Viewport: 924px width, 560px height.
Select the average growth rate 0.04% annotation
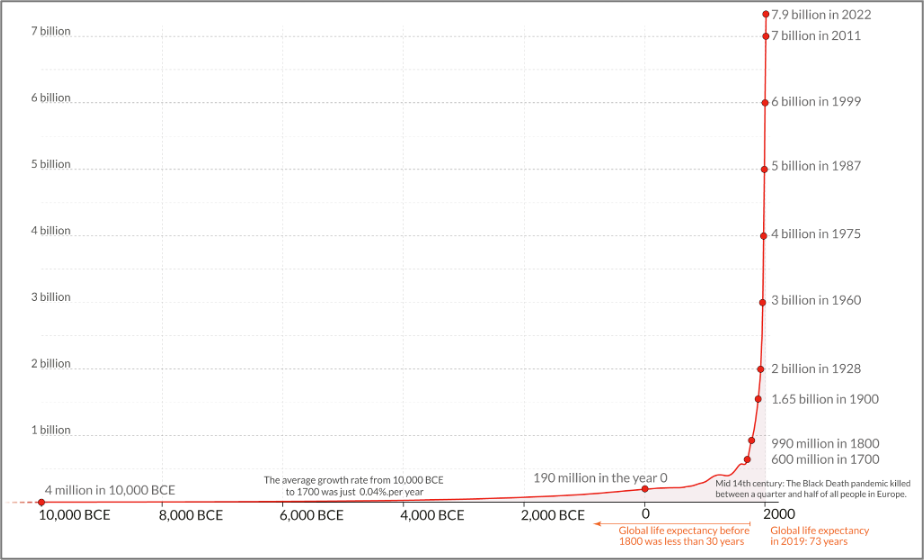pyautogui.click(x=353, y=486)
